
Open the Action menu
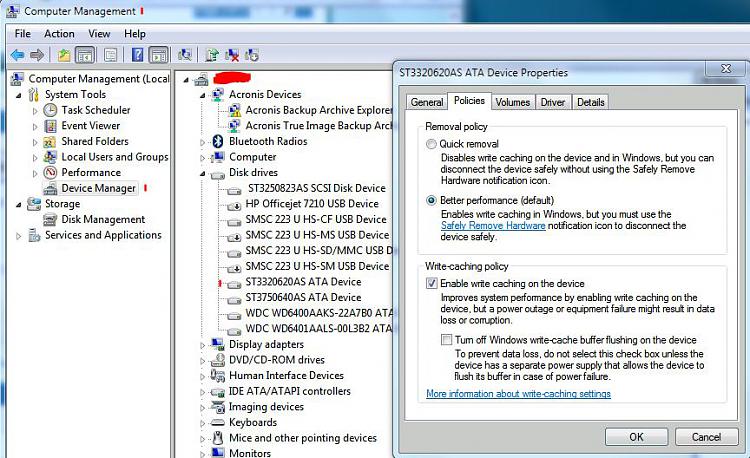pos(59,34)
